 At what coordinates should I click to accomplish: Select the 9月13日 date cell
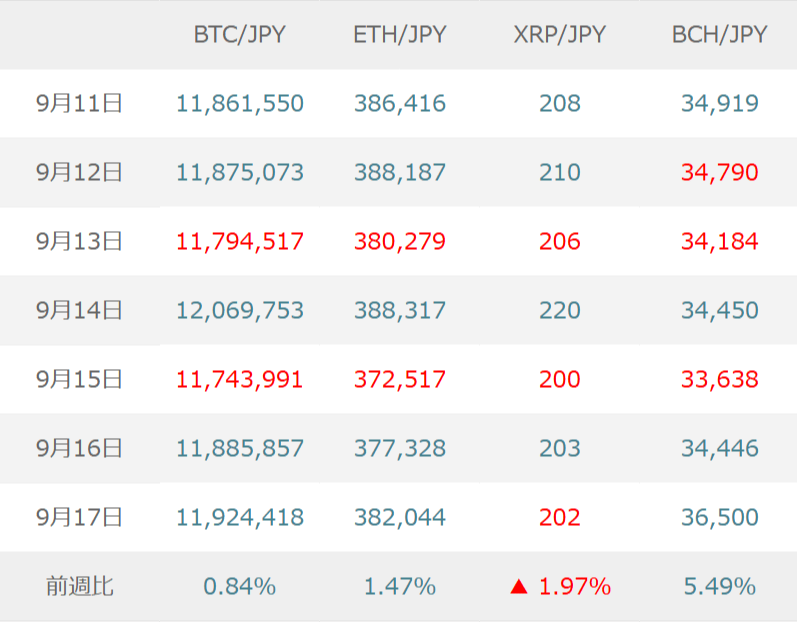click(79, 241)
